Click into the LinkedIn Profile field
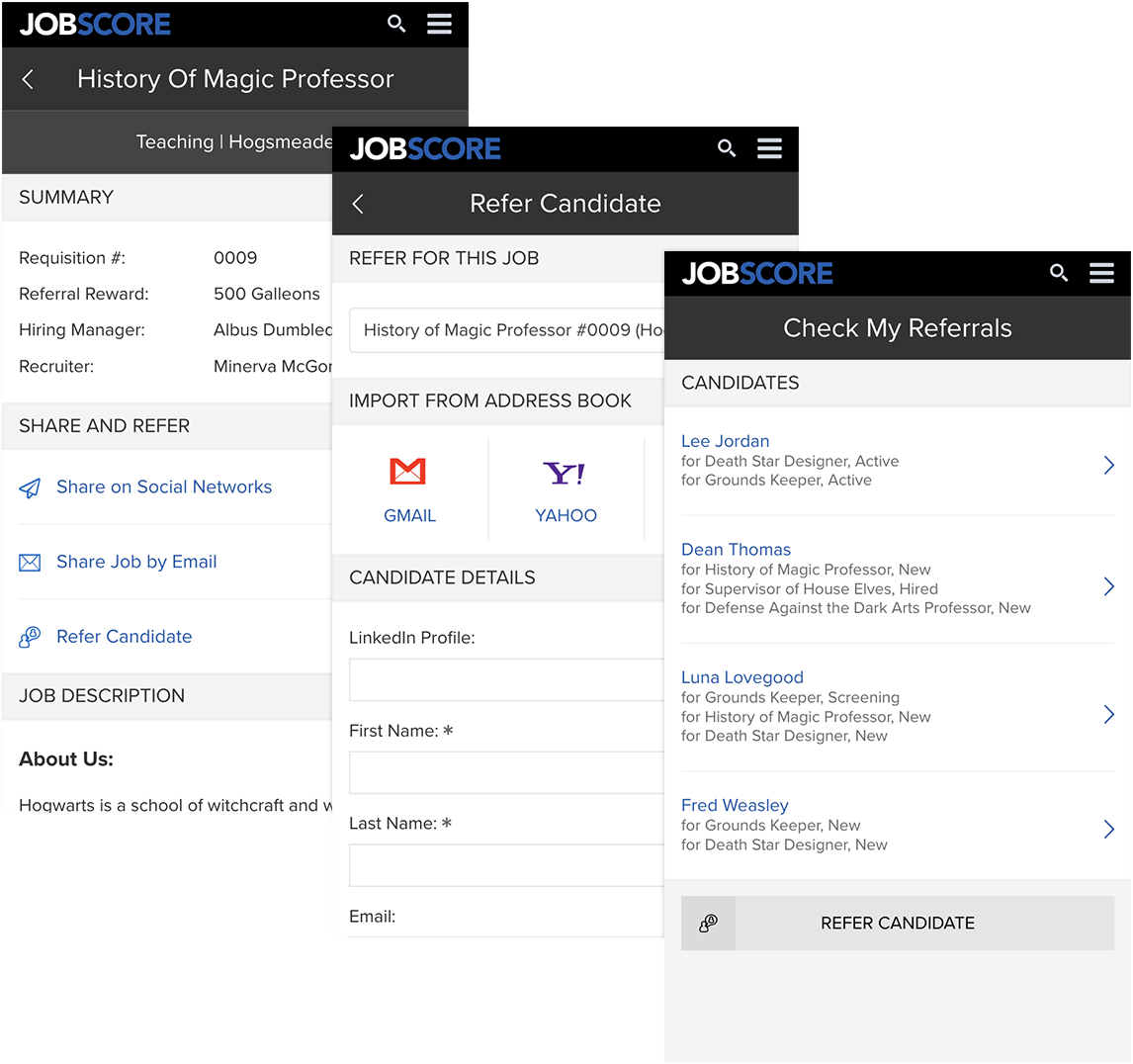The width and height of the screenshot is (1133, 1064). click(505, 679)
